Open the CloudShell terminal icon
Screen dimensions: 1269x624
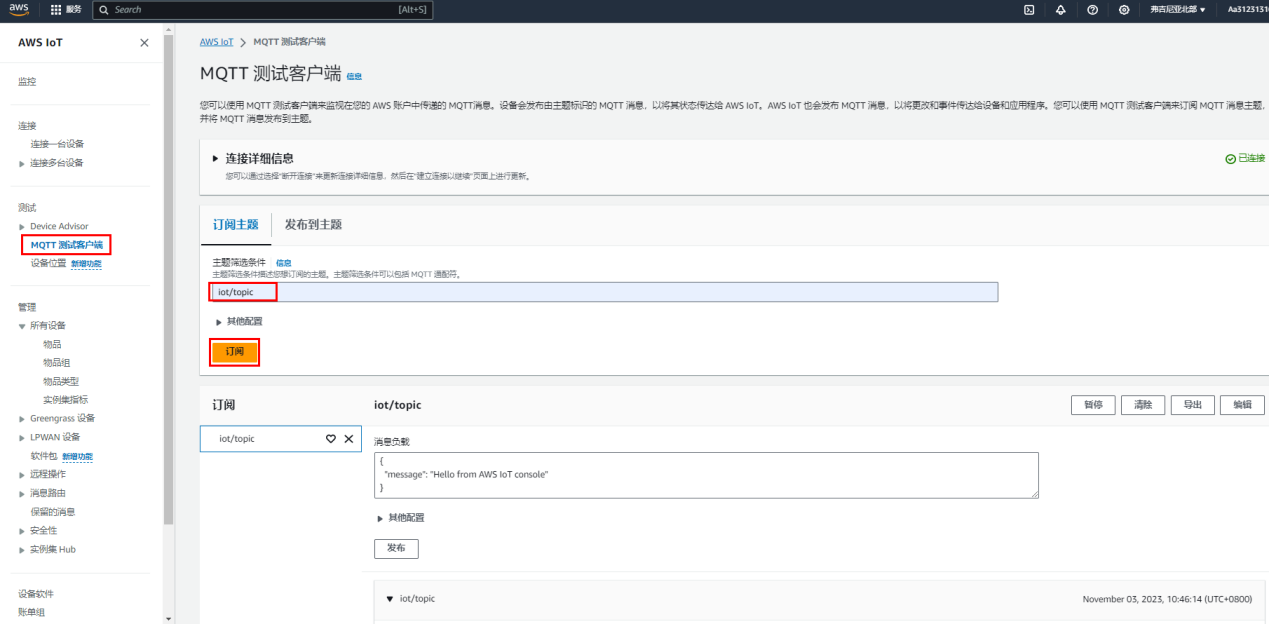point(1029,9)
